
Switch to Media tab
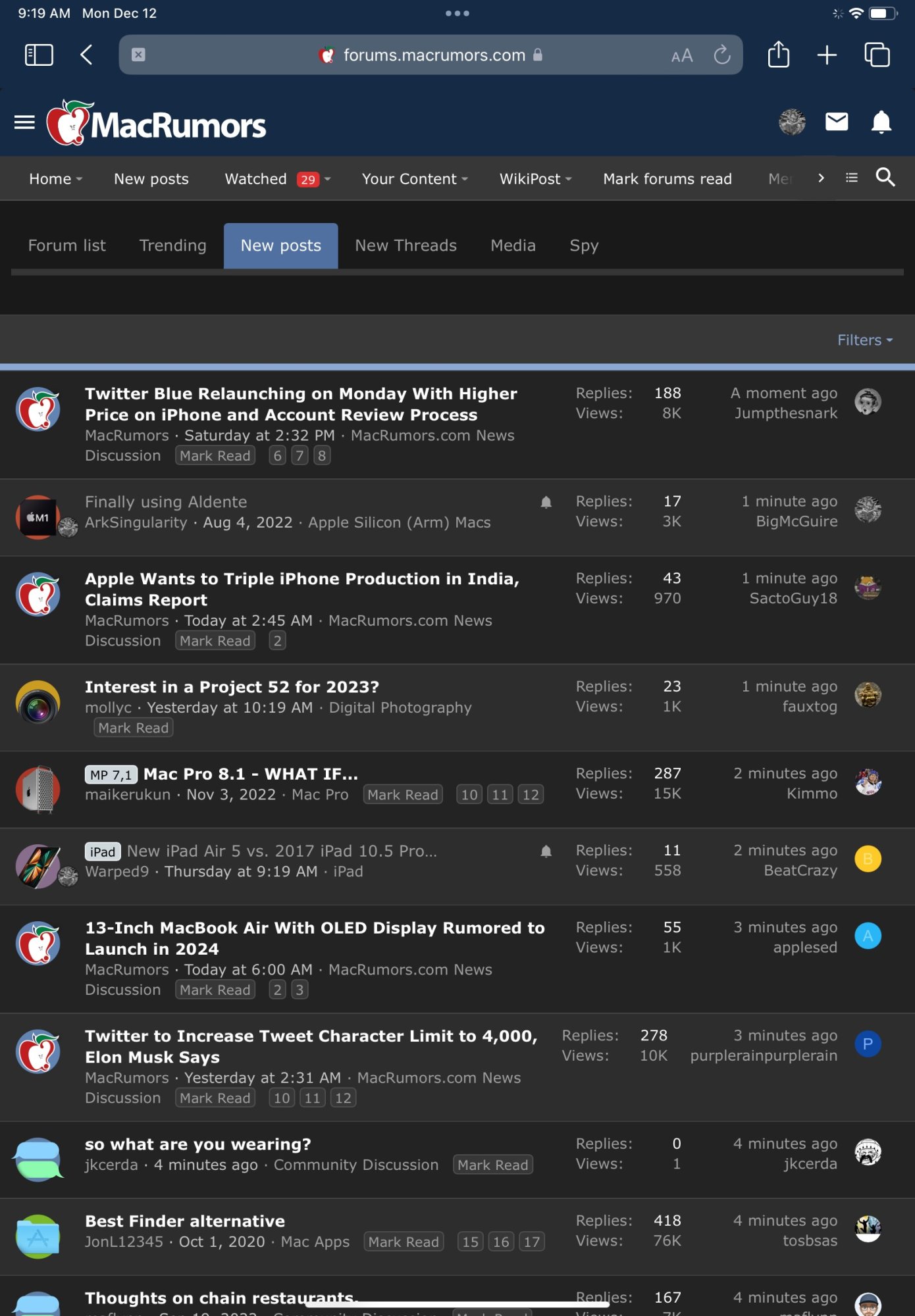513,245
